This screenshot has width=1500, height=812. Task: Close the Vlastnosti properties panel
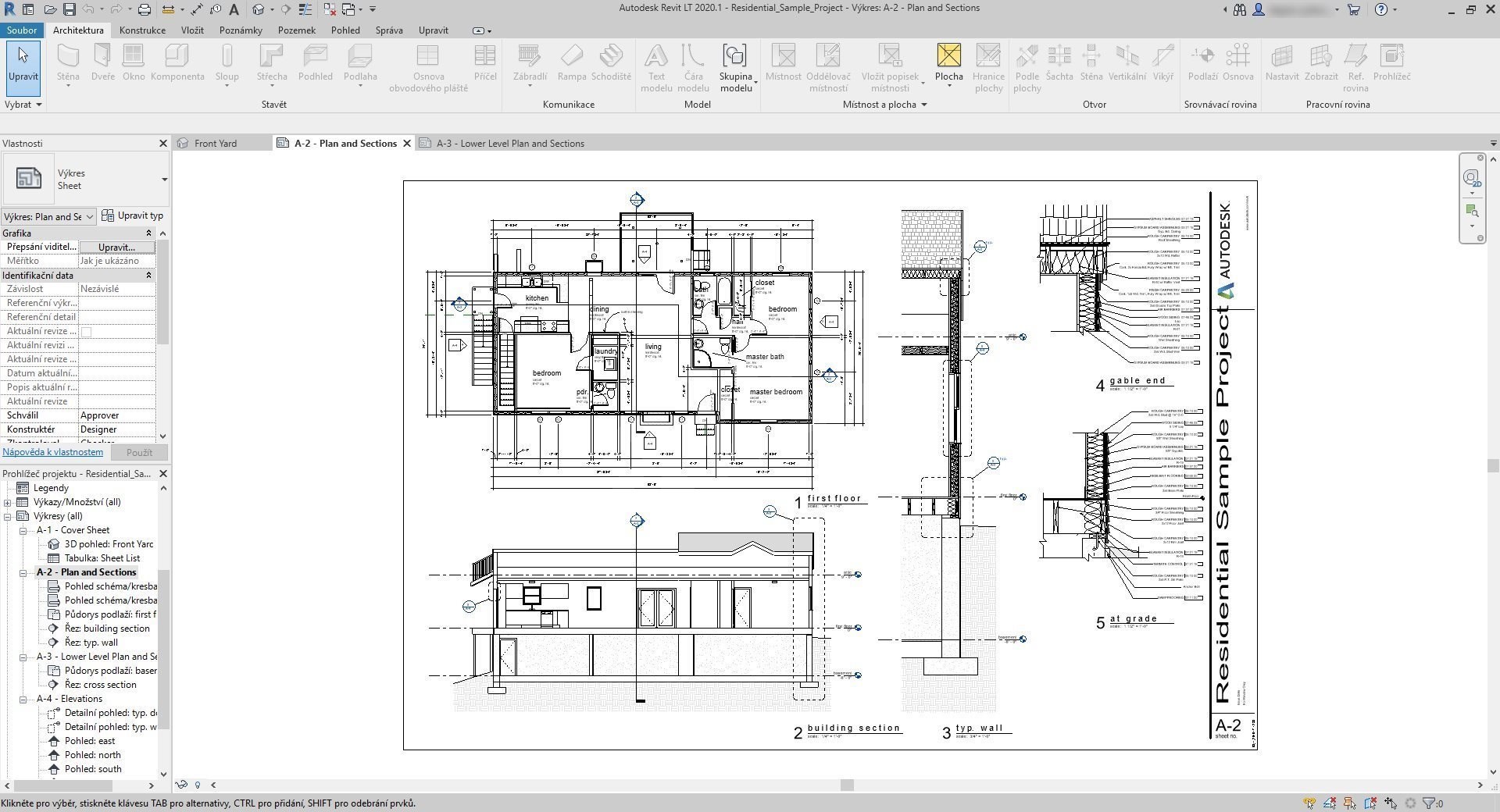click(x=163, y=144)
